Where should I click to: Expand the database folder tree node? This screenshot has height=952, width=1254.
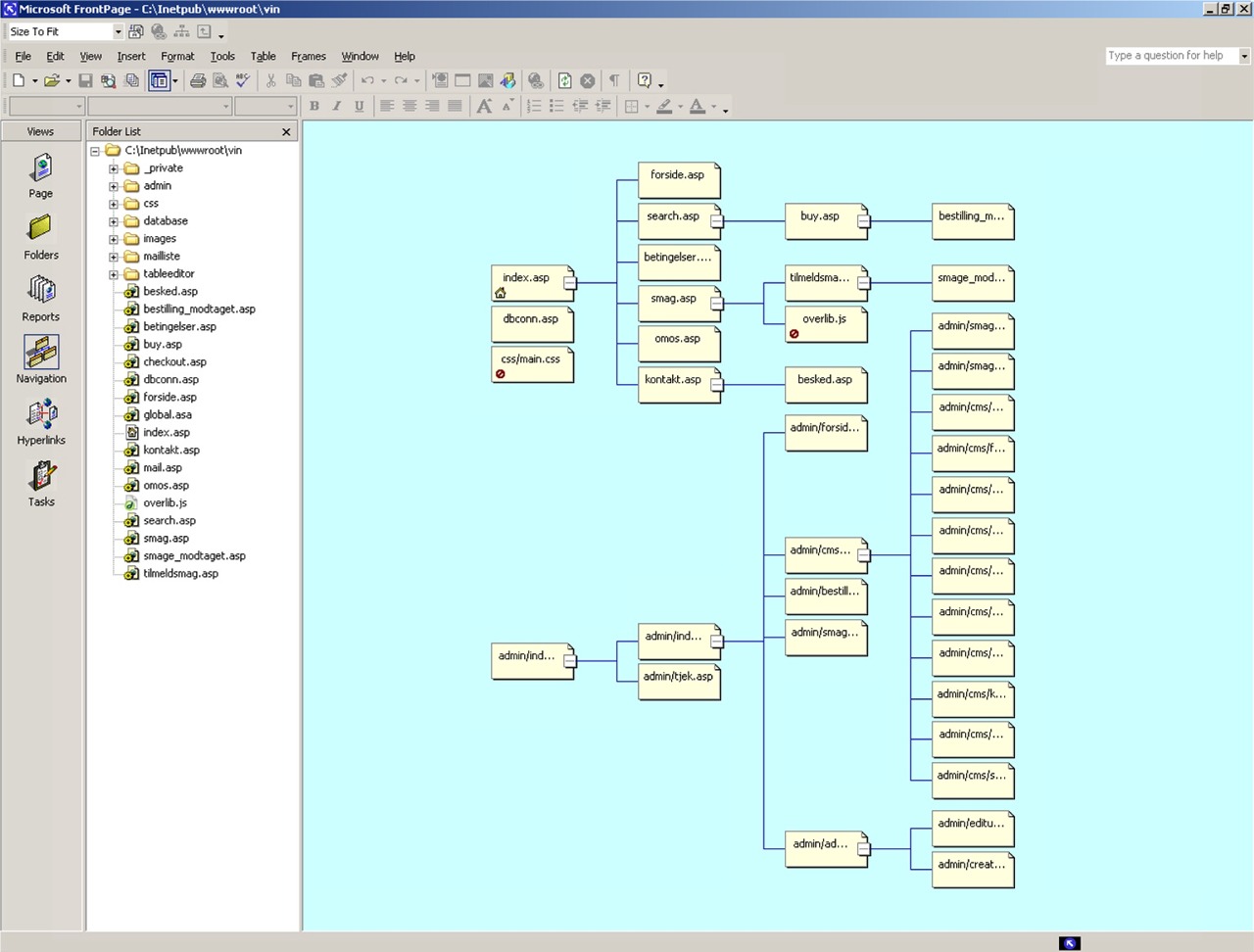(114, 221)
